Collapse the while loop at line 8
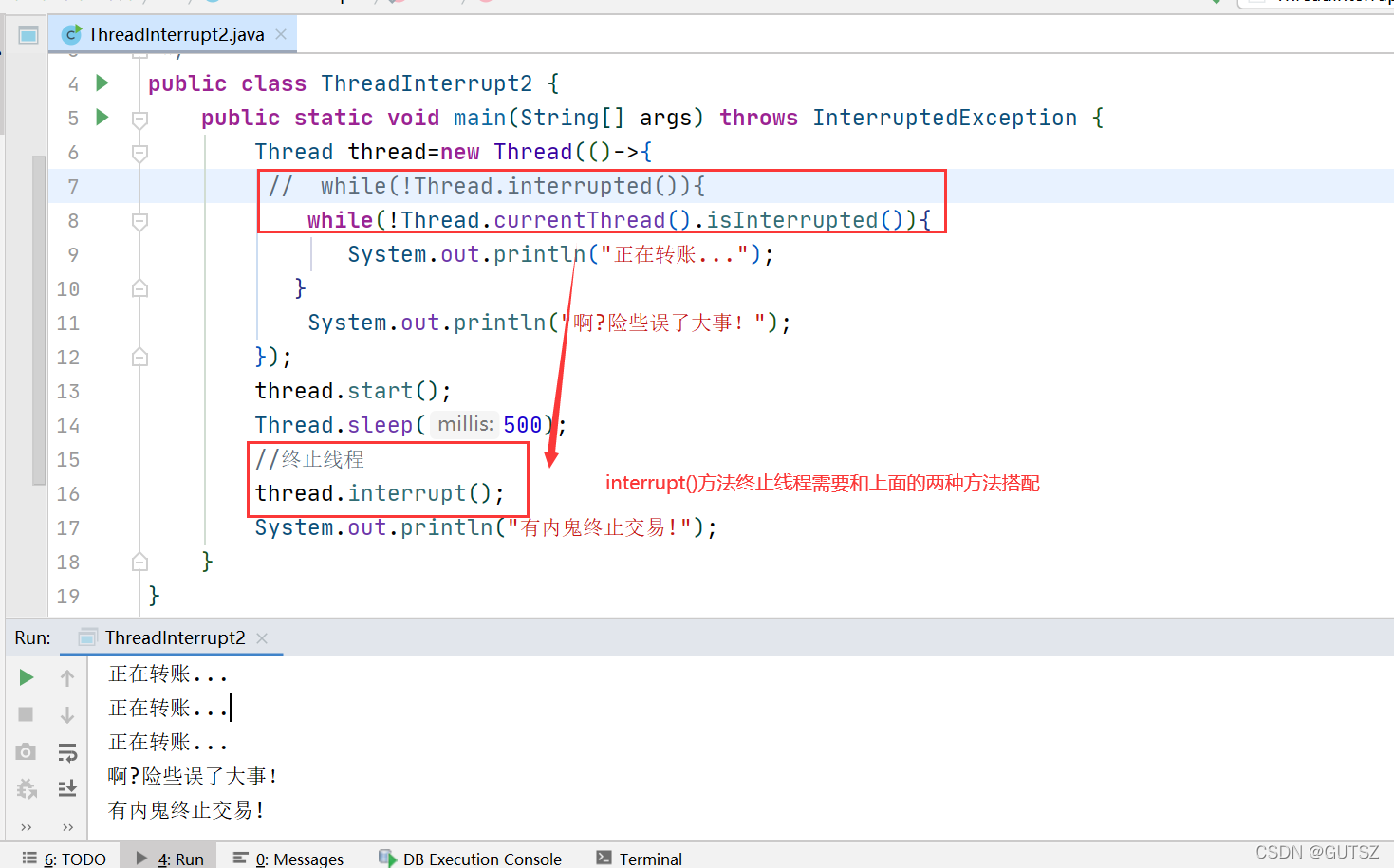Viewport: 1394px width, 868px height. (x=139, y=221)
